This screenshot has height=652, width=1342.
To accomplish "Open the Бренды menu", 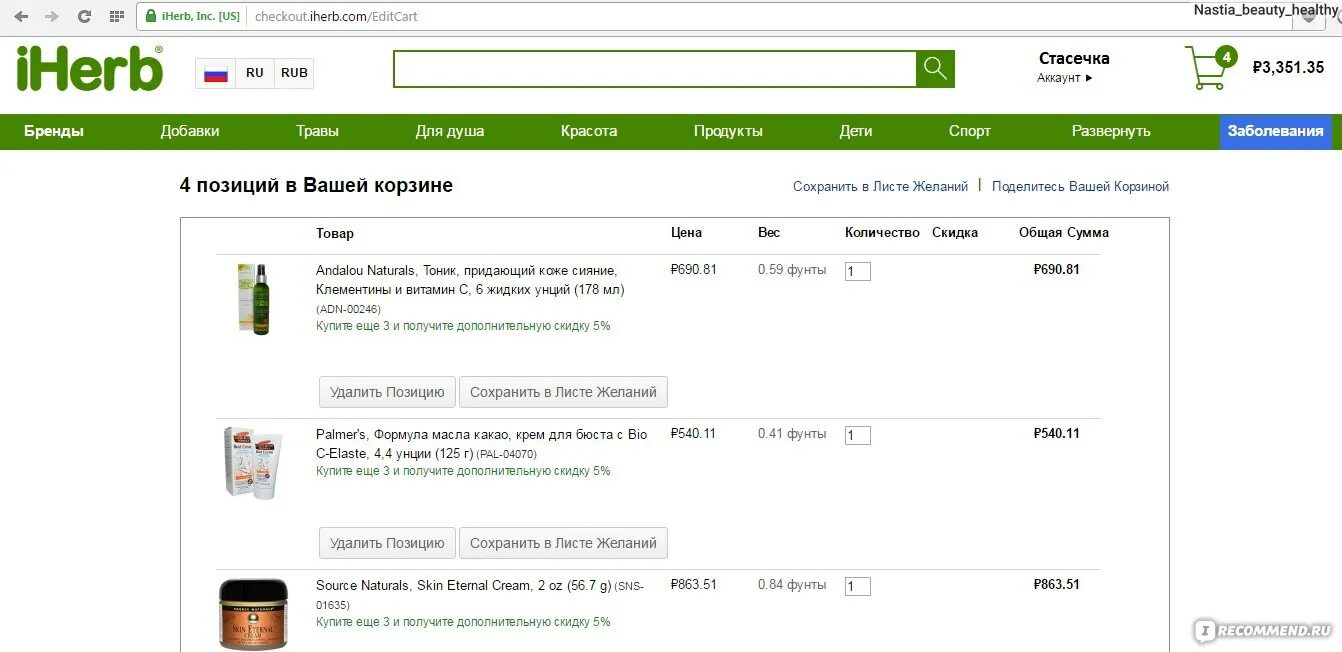I will coord(54,131).
